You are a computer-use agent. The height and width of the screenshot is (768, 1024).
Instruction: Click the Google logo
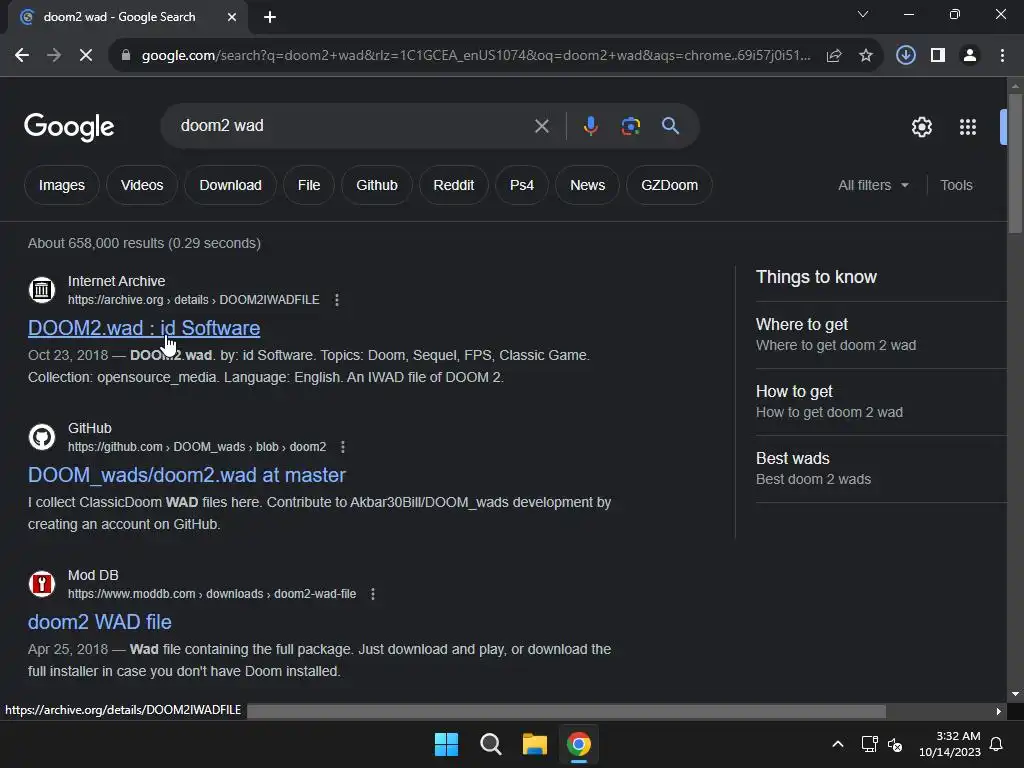tap(69, 127)
